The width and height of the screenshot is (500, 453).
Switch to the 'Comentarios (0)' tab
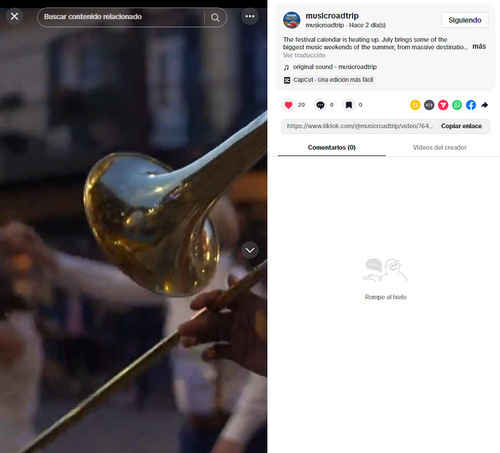point(332,147)
